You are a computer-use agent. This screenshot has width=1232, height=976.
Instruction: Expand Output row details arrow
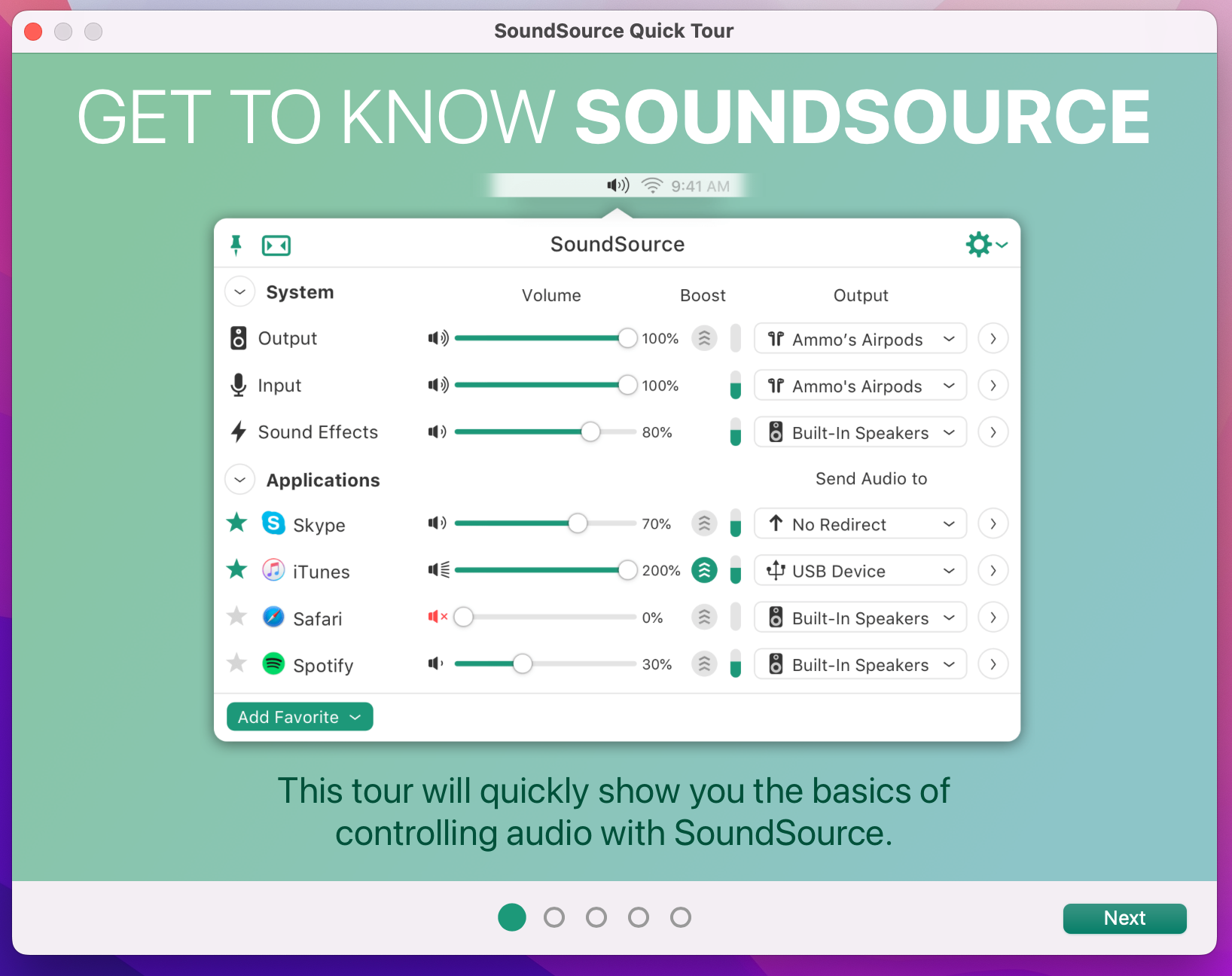[993, 338]
